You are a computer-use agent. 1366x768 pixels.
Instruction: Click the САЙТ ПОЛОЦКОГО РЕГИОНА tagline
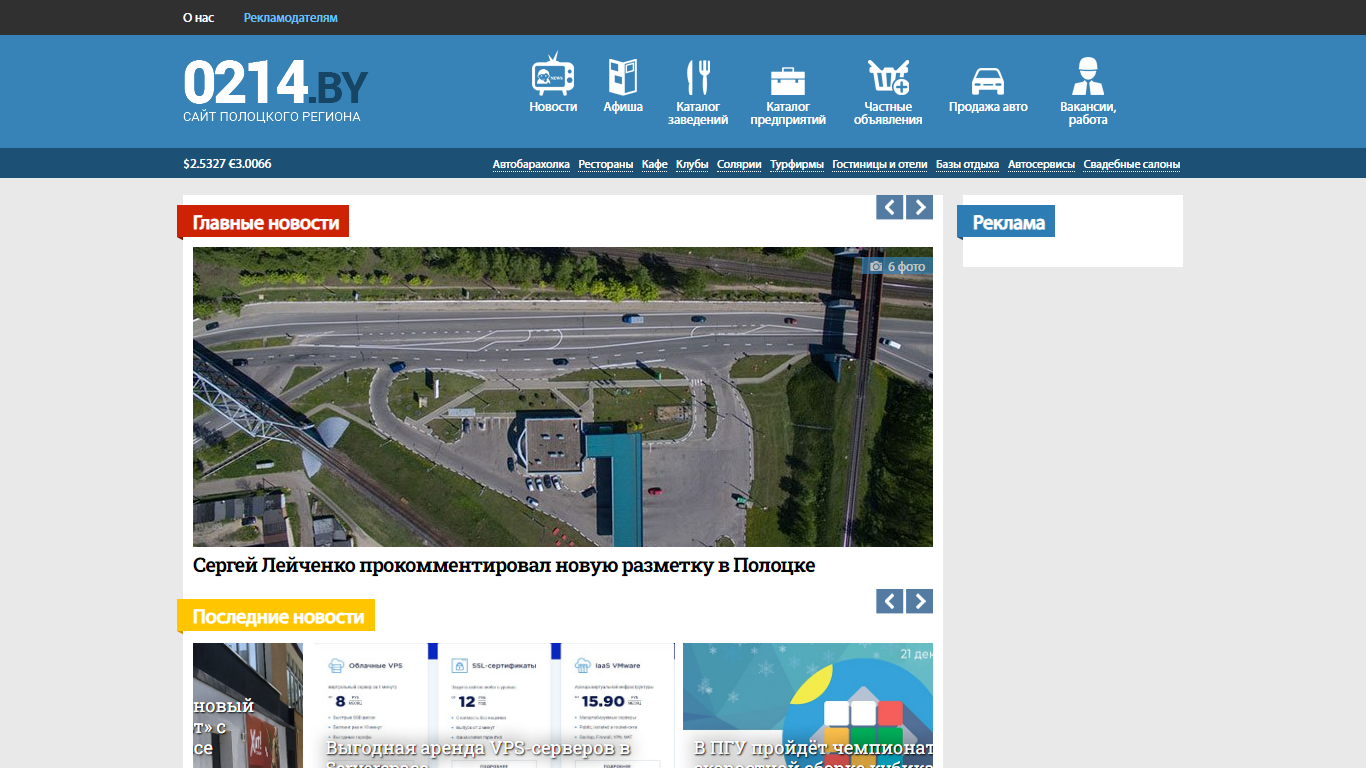pos(272,117)
